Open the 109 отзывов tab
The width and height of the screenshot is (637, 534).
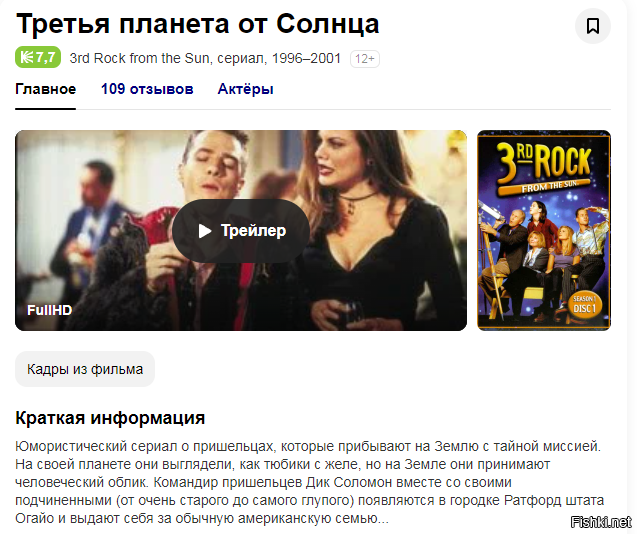(147, 89)
